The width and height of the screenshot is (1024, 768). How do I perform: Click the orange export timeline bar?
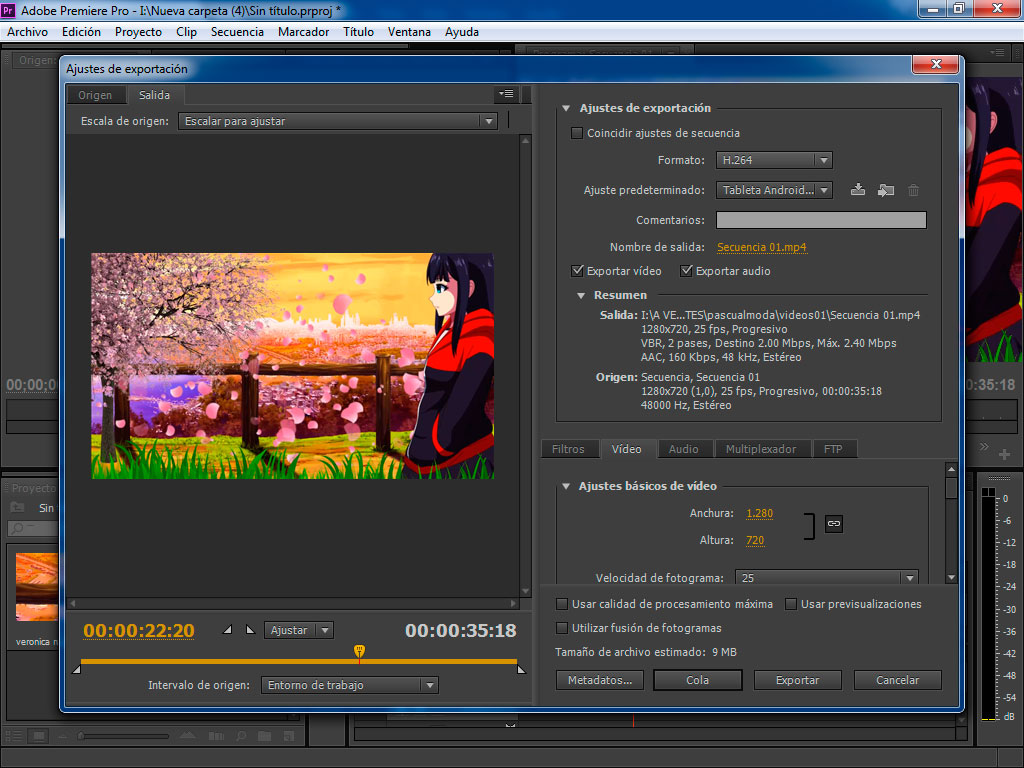tap(298, 662)
